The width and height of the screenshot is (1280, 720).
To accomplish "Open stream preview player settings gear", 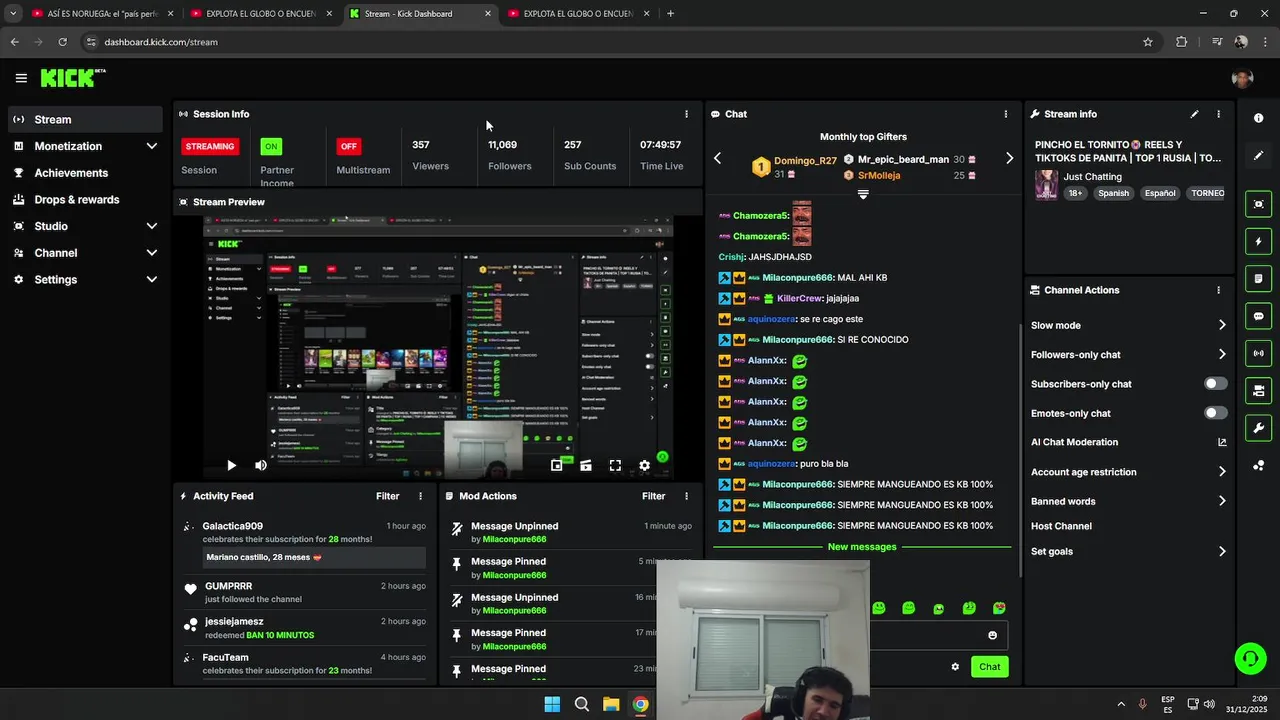I will pyautogui.click(x=644, y=465).
